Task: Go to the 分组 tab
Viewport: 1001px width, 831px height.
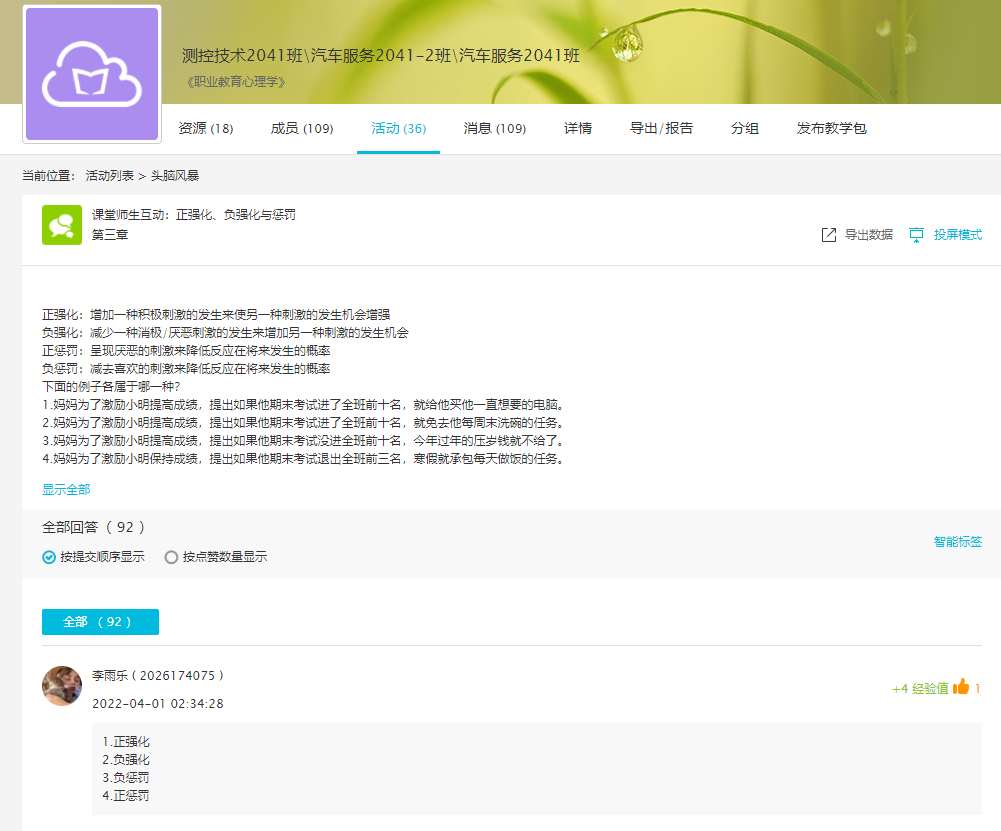Action: coord(744,128)
